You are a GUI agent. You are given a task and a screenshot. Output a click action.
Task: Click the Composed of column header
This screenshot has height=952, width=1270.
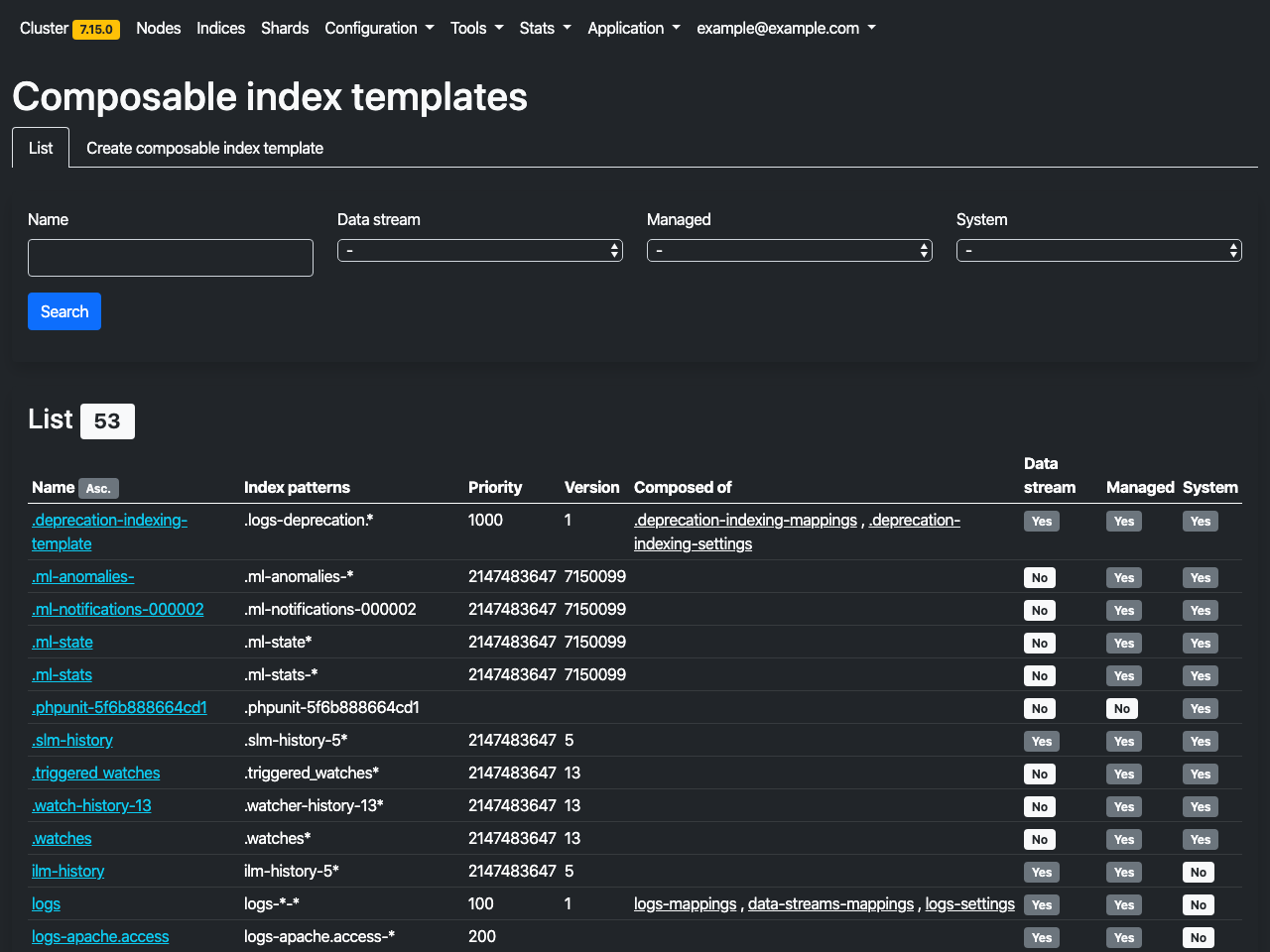click(683, 487)
